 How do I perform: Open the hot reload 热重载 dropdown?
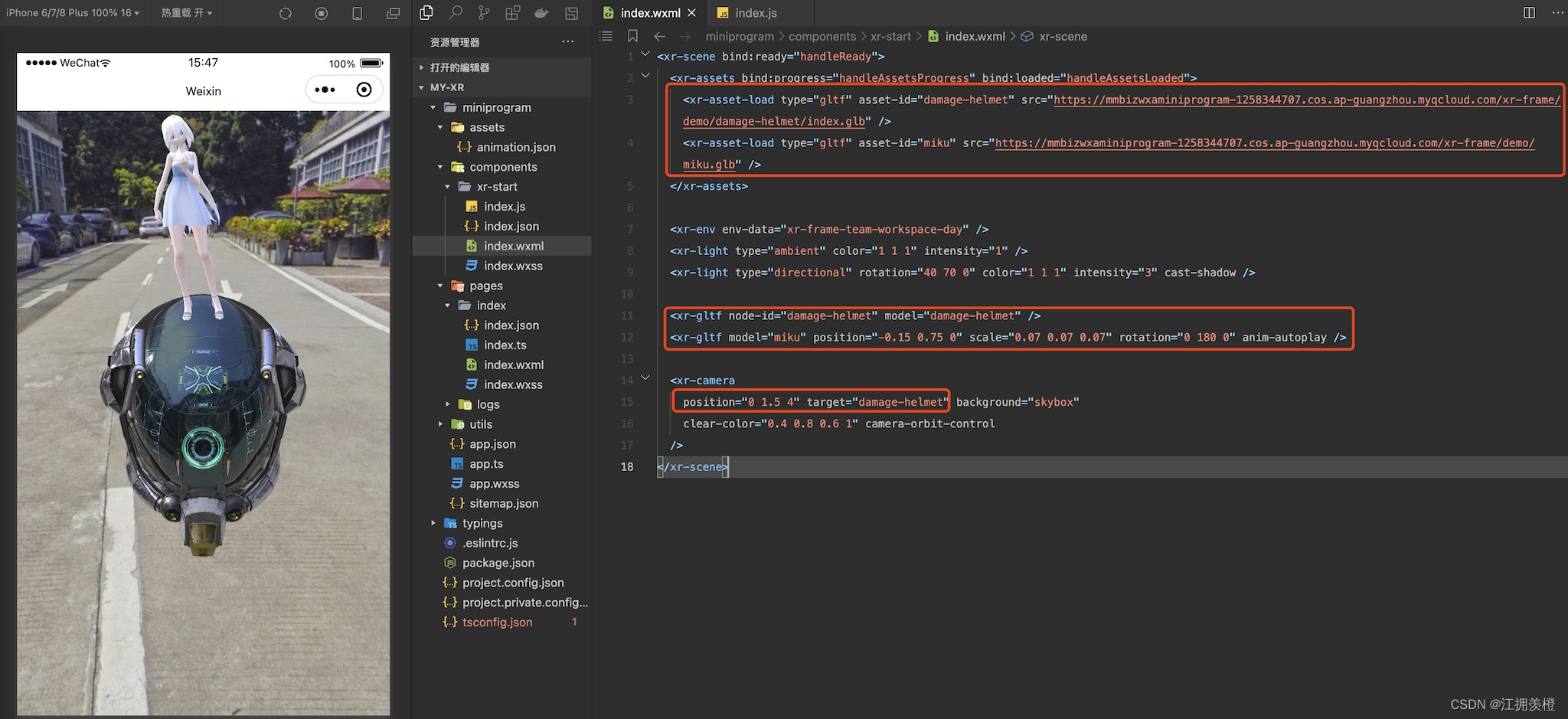(186, 13)
